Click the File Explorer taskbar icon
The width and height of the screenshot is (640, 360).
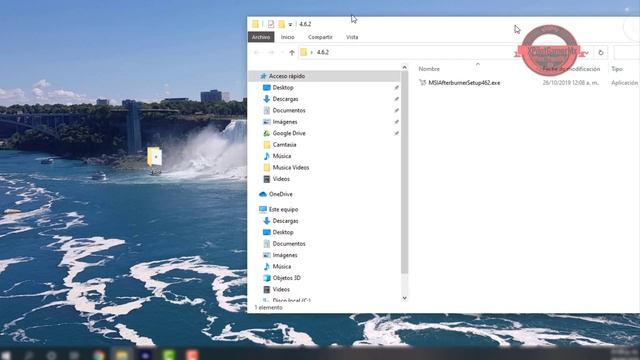(122, 355)
